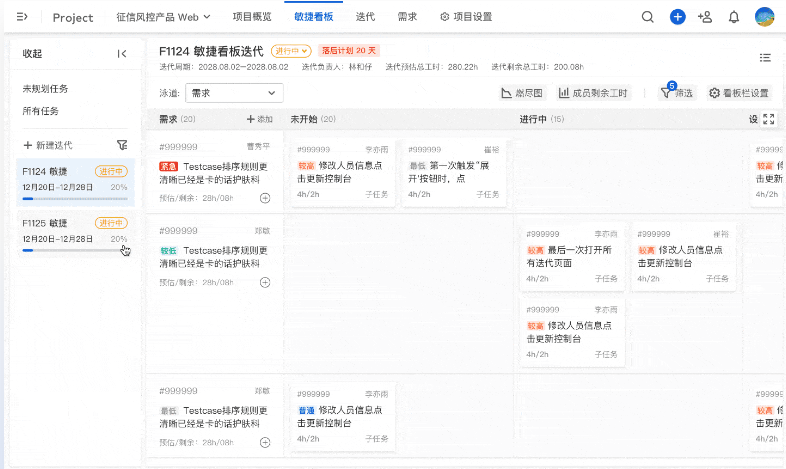Select the 敏捷看板 tab

(x=314, y=17)
